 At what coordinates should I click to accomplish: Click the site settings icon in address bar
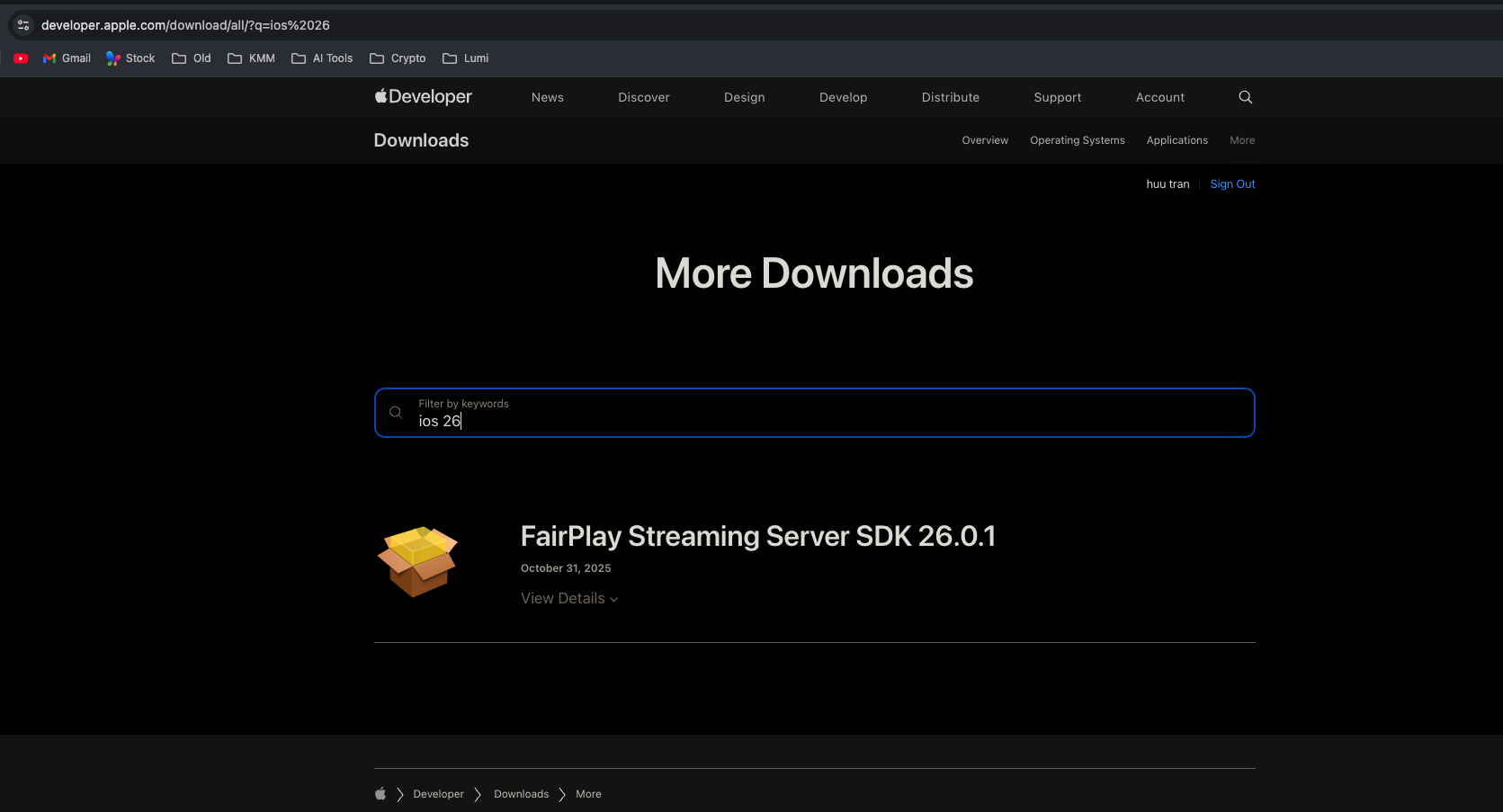(23, 25)
